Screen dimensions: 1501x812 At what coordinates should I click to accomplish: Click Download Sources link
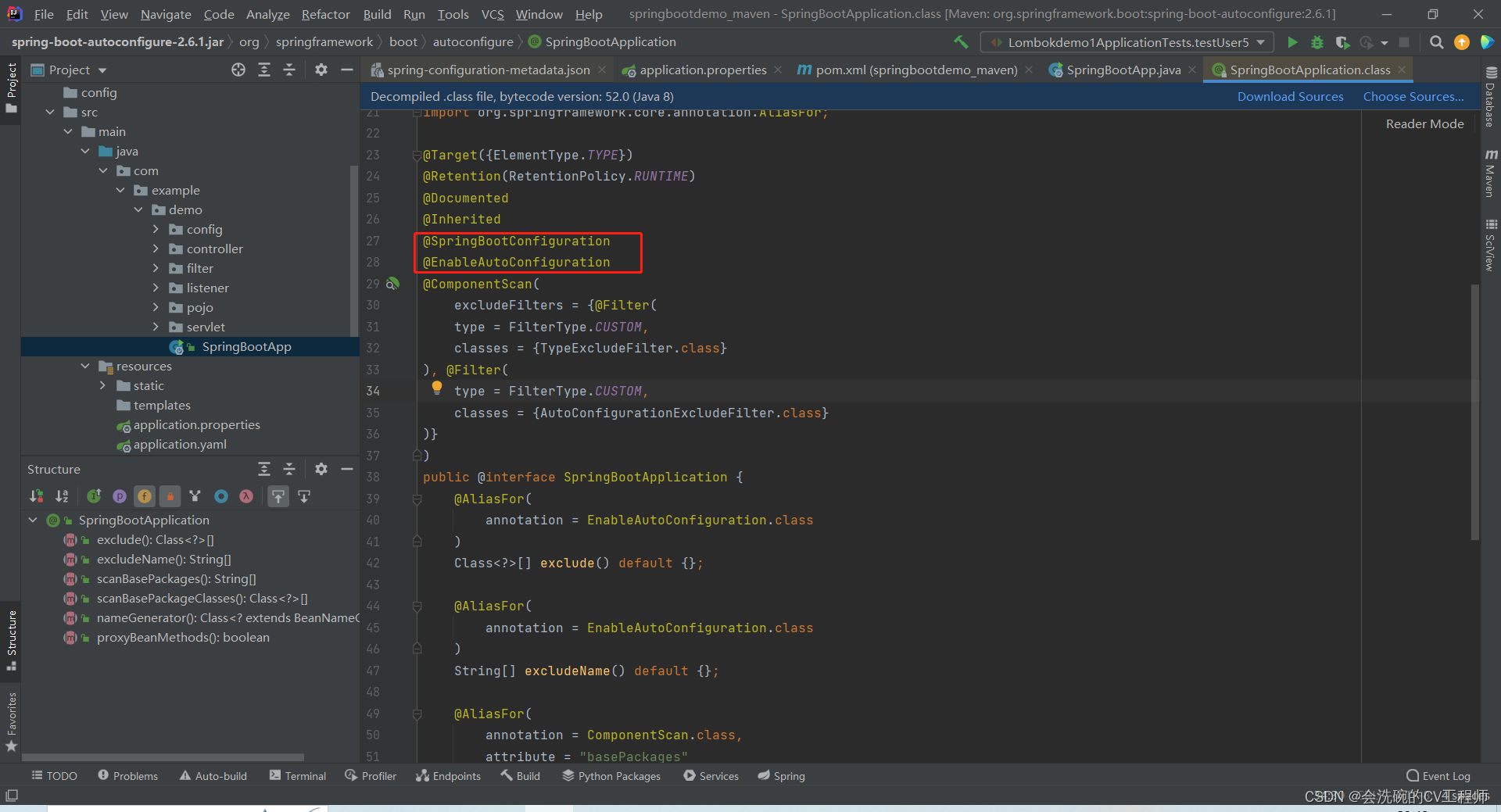point(1290,96)
